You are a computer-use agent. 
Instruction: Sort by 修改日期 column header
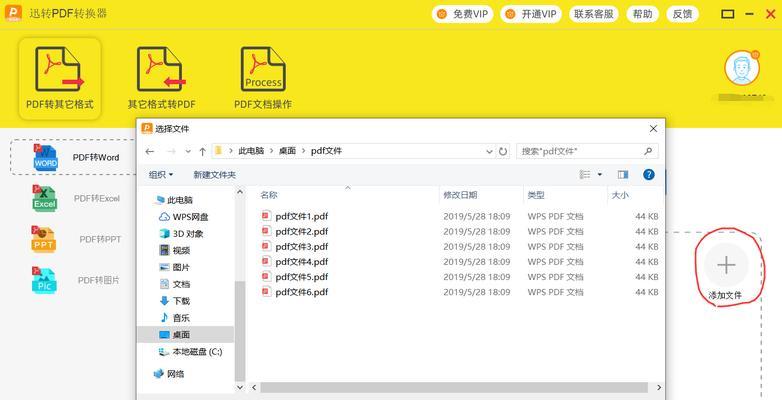point(460,195)
